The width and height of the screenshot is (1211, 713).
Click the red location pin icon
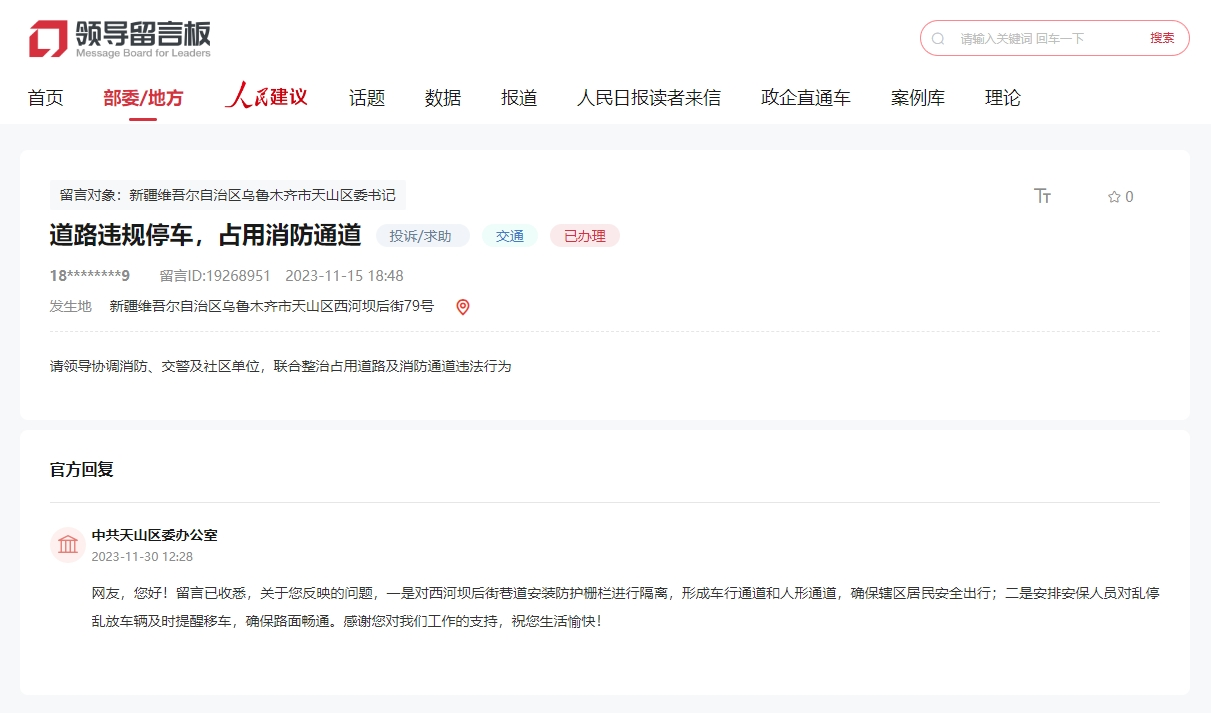tap(462, 307)
